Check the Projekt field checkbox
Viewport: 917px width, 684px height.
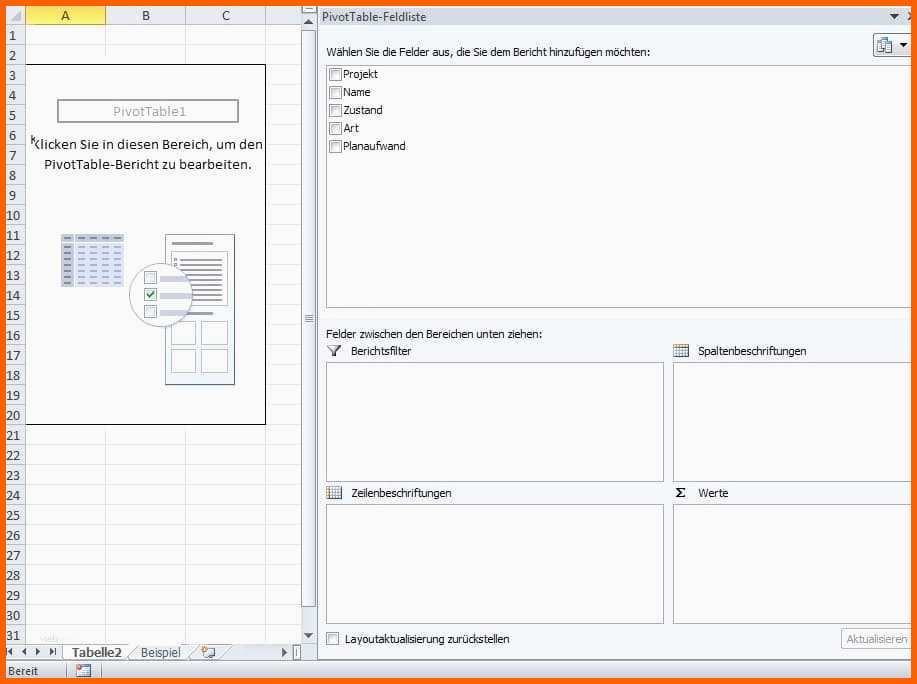pyautogui.click(x=335, y=74)
